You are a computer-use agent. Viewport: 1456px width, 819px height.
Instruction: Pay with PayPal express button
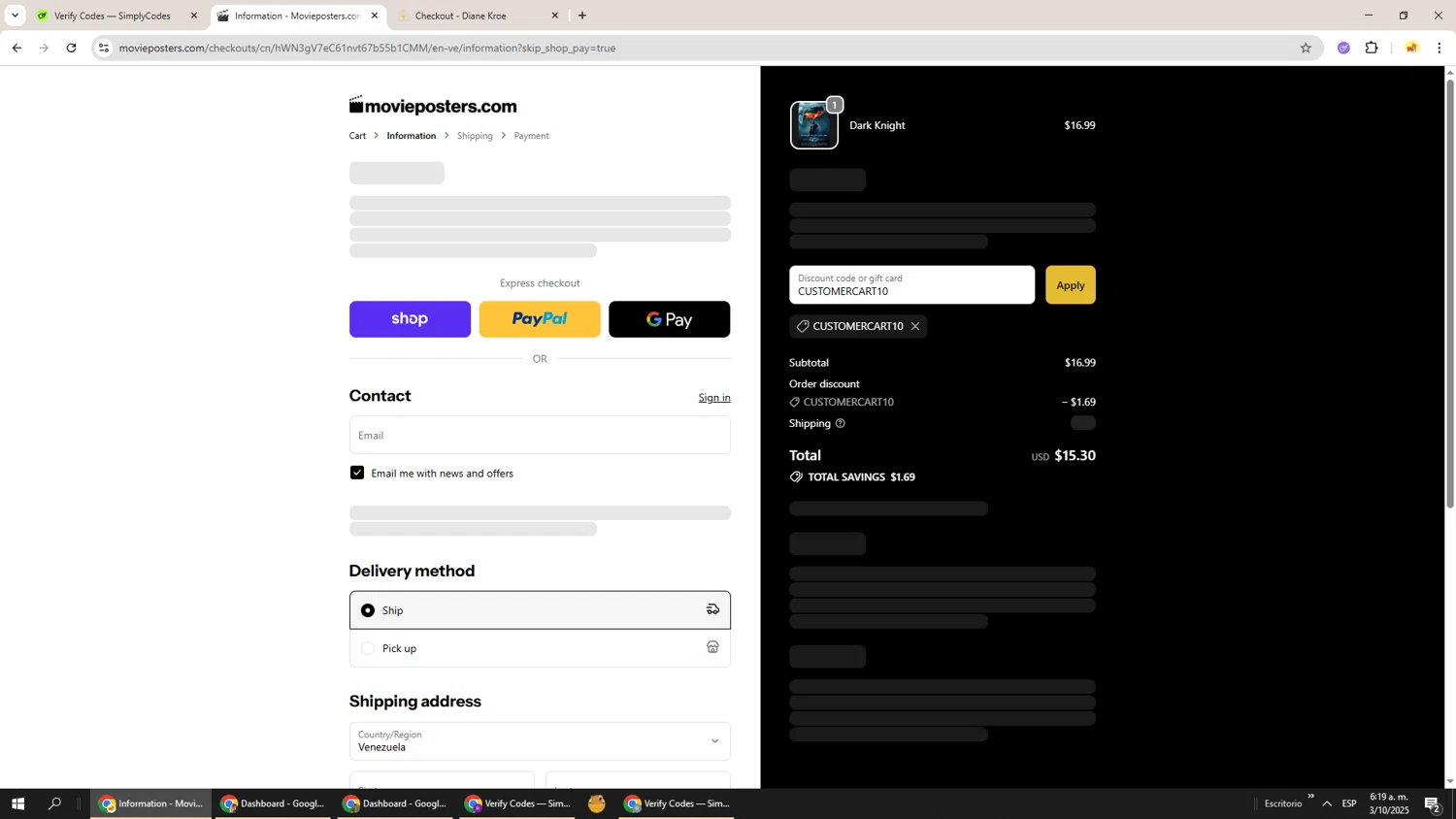coord(540,319)
